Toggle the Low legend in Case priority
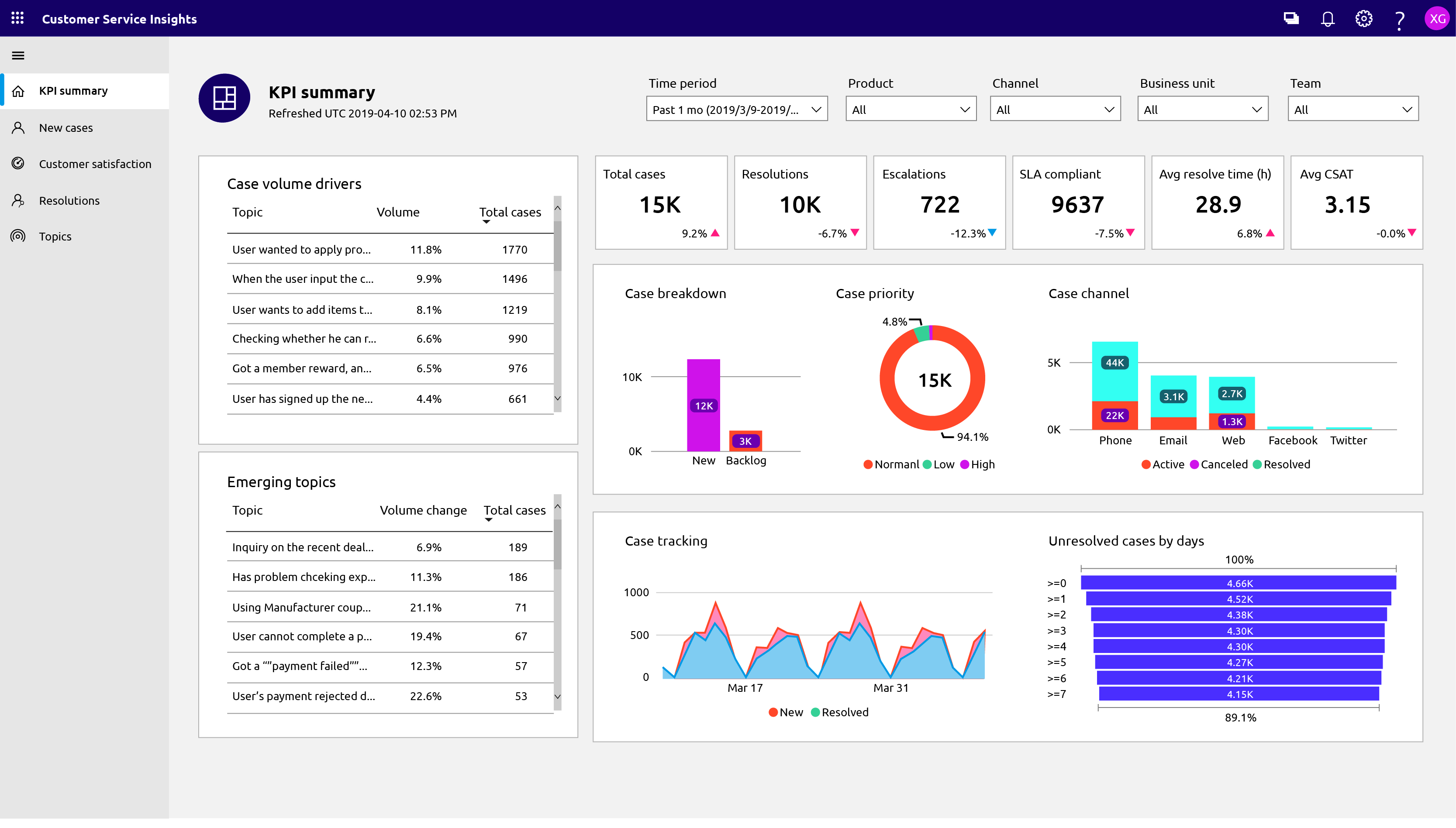Screen dimensions: 1456x828 [938, 464]
